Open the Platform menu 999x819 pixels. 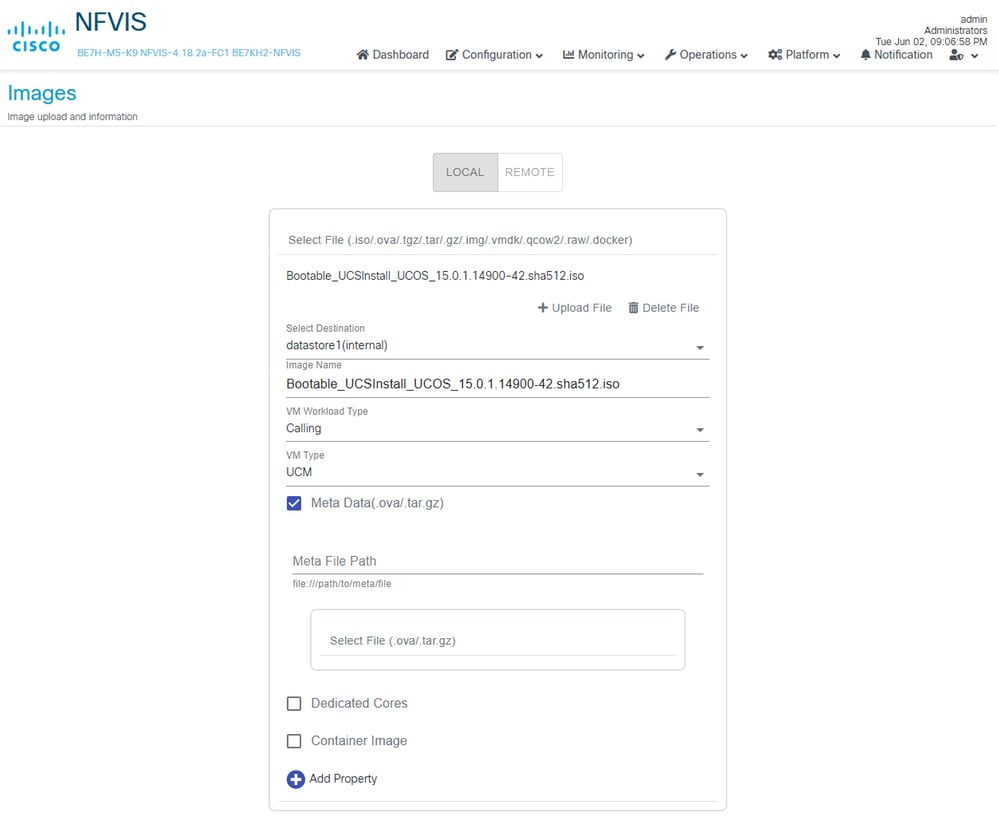[804, 55]
